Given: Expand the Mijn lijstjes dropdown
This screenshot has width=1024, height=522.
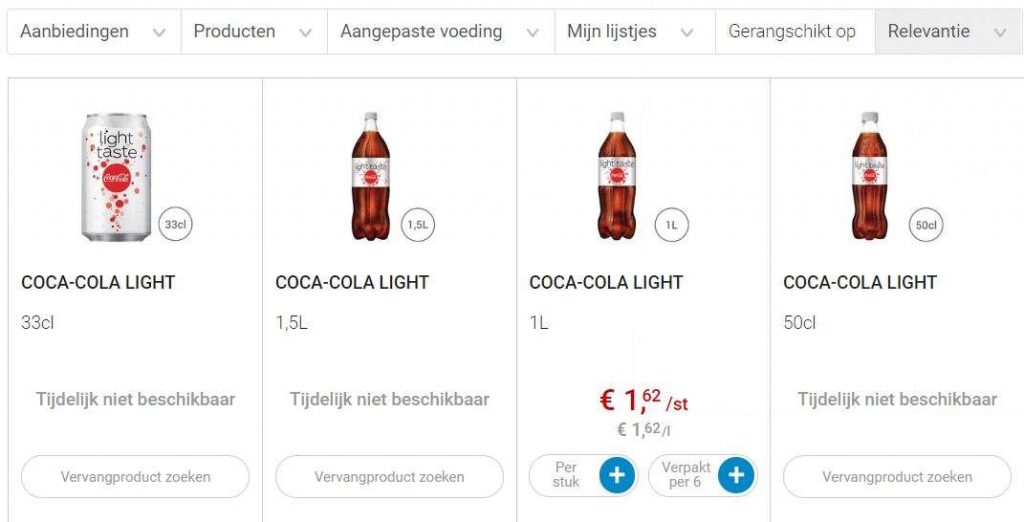Looking at the screenshot, I should tap(634, 32).
